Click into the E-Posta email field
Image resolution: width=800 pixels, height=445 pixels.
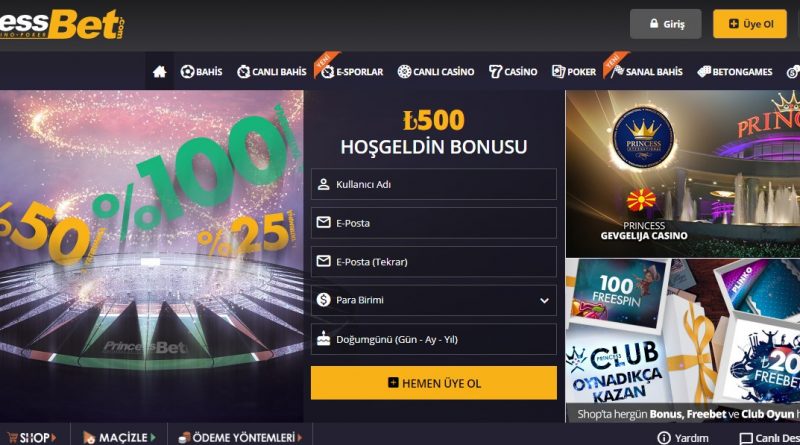(x=434, y=223)
